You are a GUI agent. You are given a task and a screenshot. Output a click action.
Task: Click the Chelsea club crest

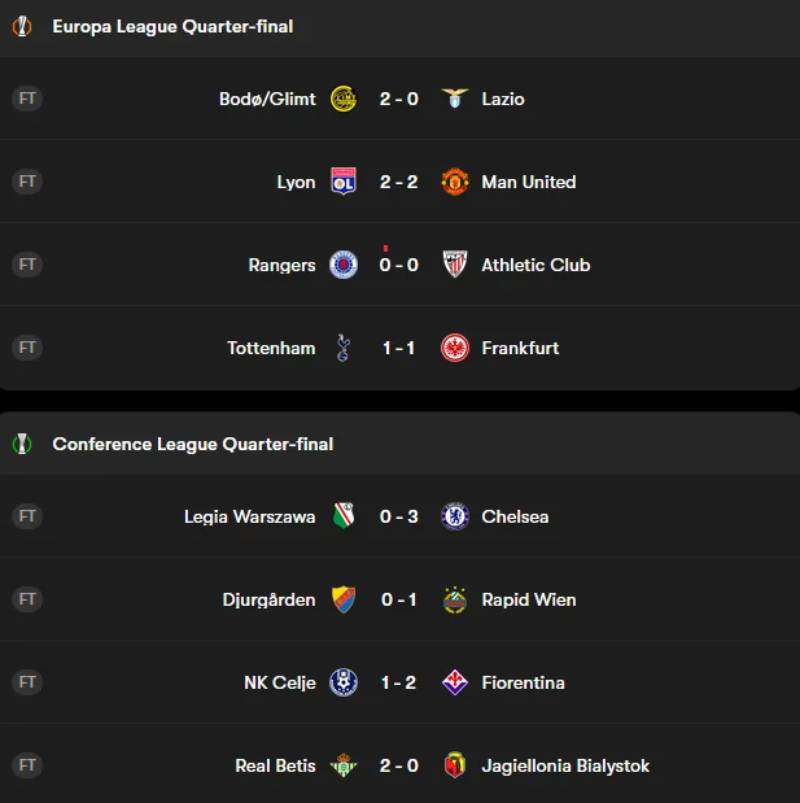pos(455,517)
